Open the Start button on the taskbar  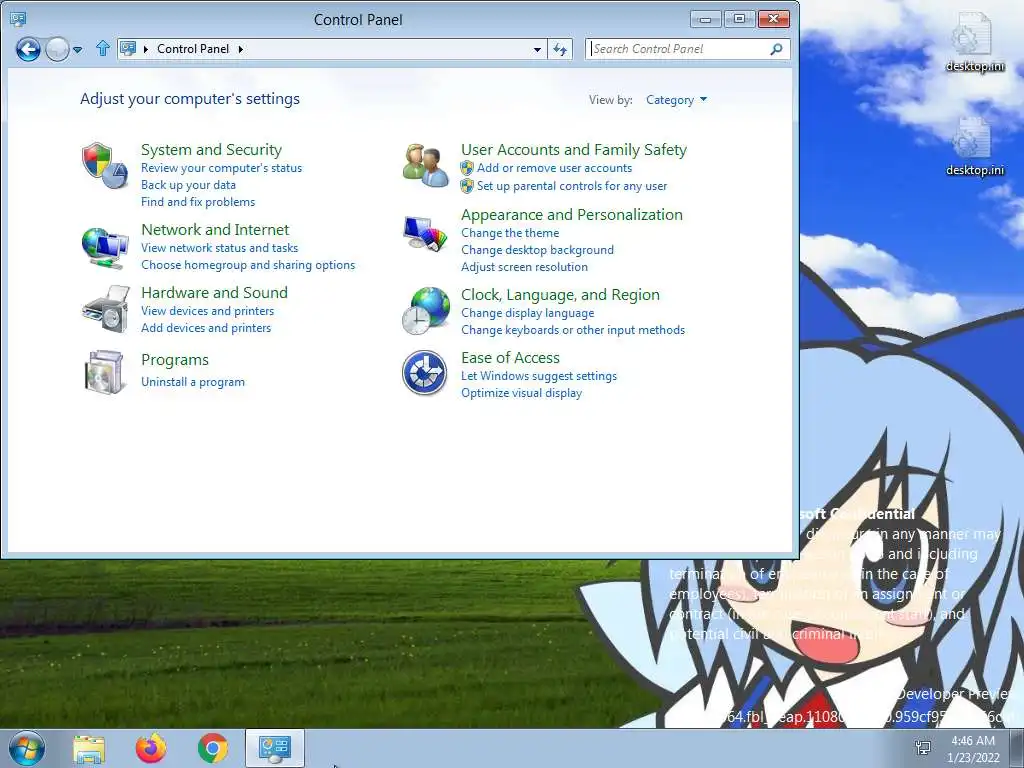[27, 748]
